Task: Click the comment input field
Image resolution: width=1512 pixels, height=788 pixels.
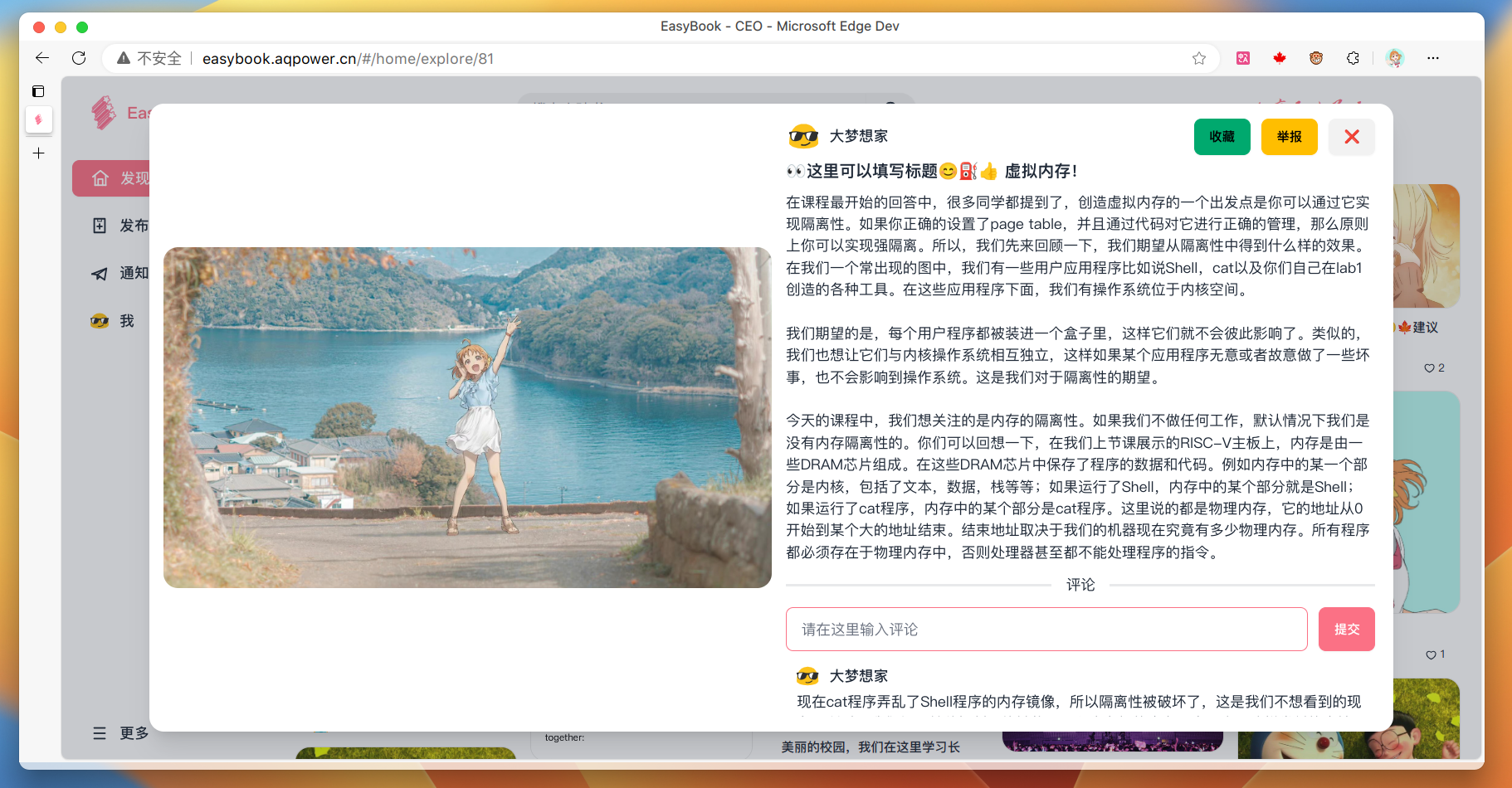Action: [1046, 630]
